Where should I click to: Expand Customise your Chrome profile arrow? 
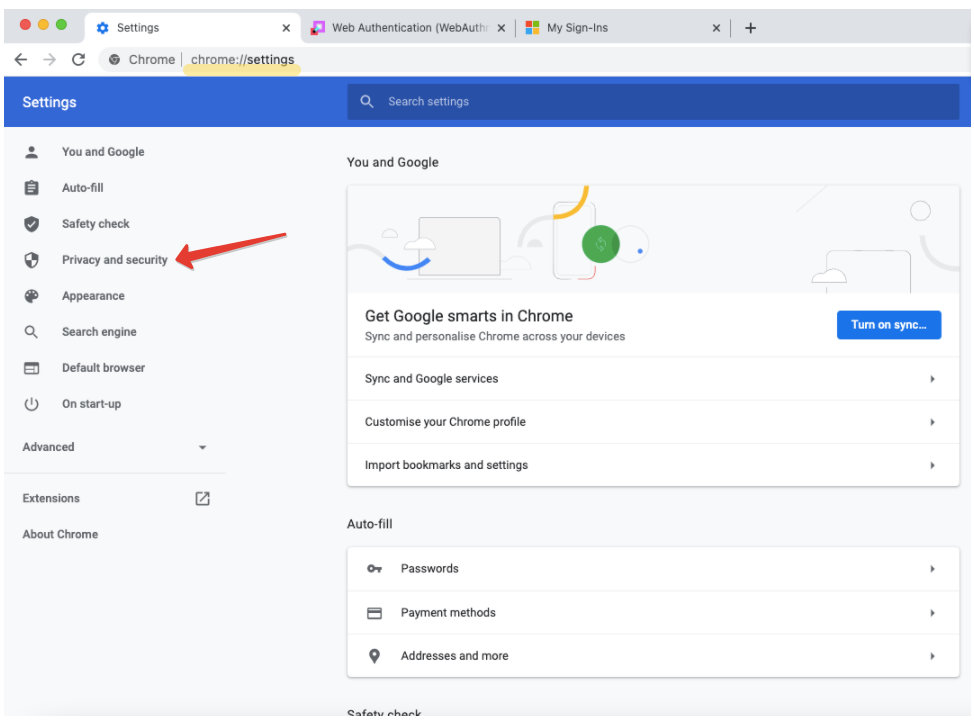coord(932,422)
